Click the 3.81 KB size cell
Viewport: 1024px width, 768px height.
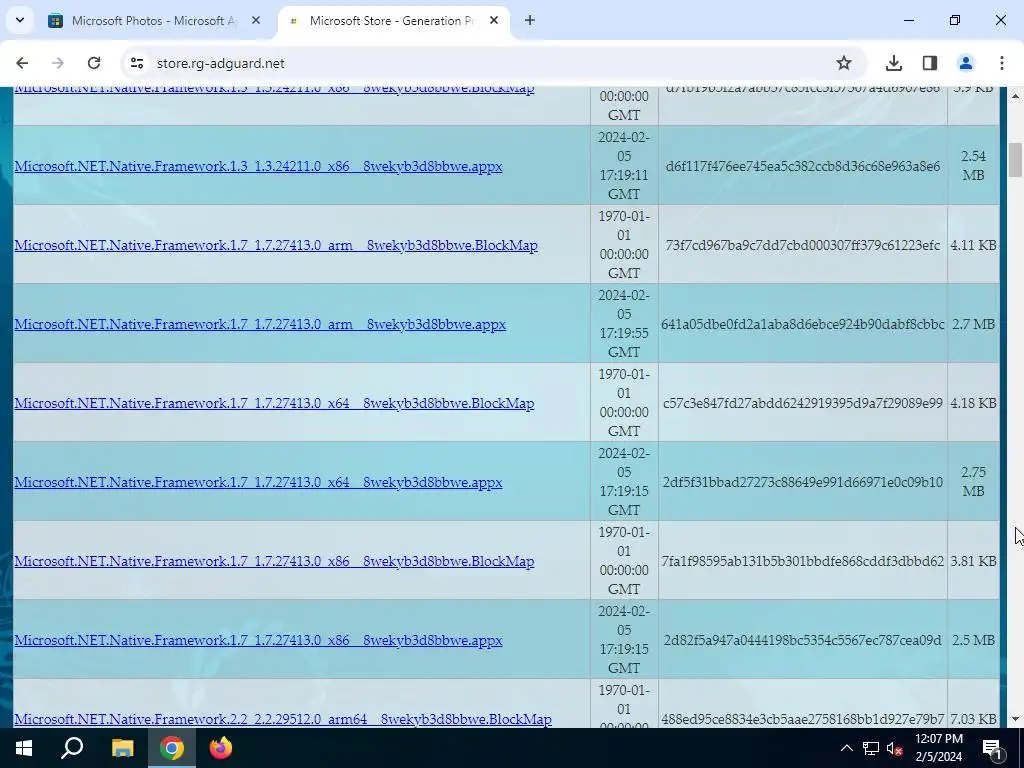coord(973,561)
